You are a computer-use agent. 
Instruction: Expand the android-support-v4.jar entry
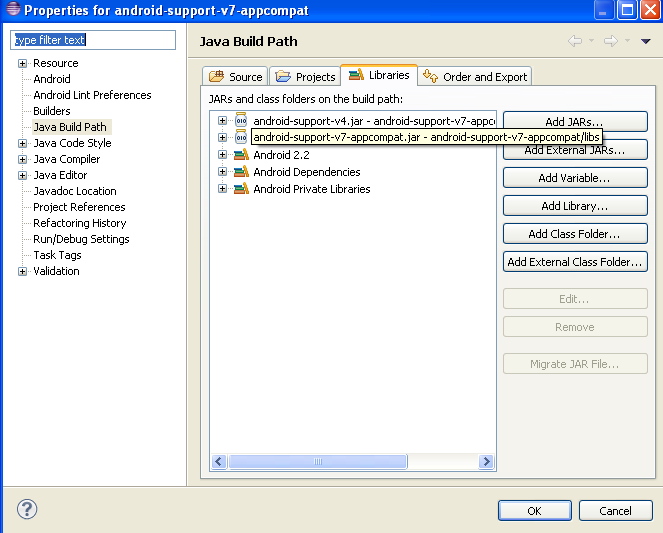[x=222, y=120]
